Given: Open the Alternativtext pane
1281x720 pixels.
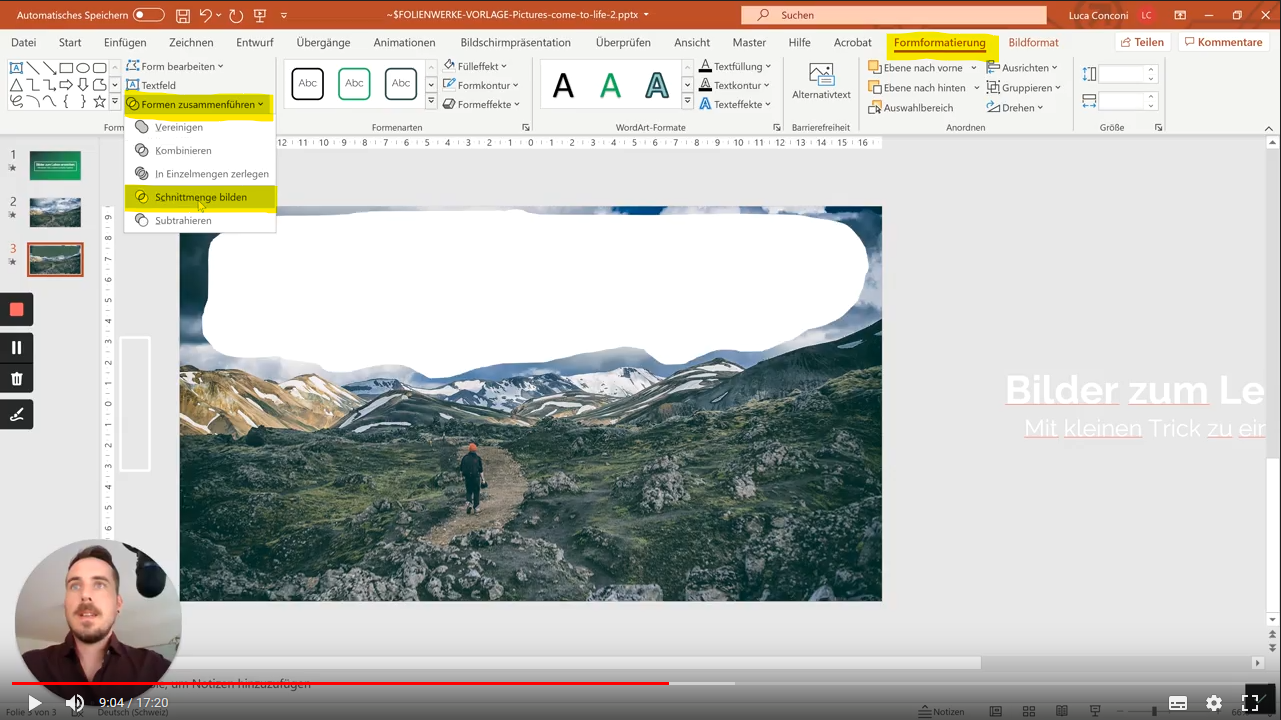Looking at the screenshot, I should (x=821, y=82).
